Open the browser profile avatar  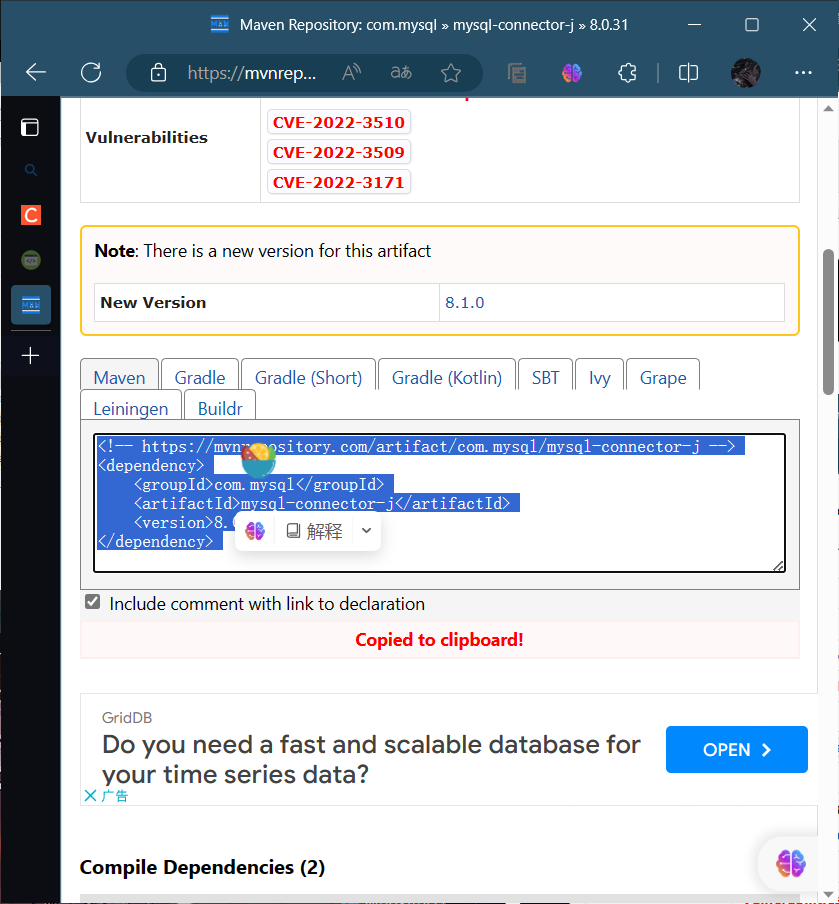coord(745,73)
